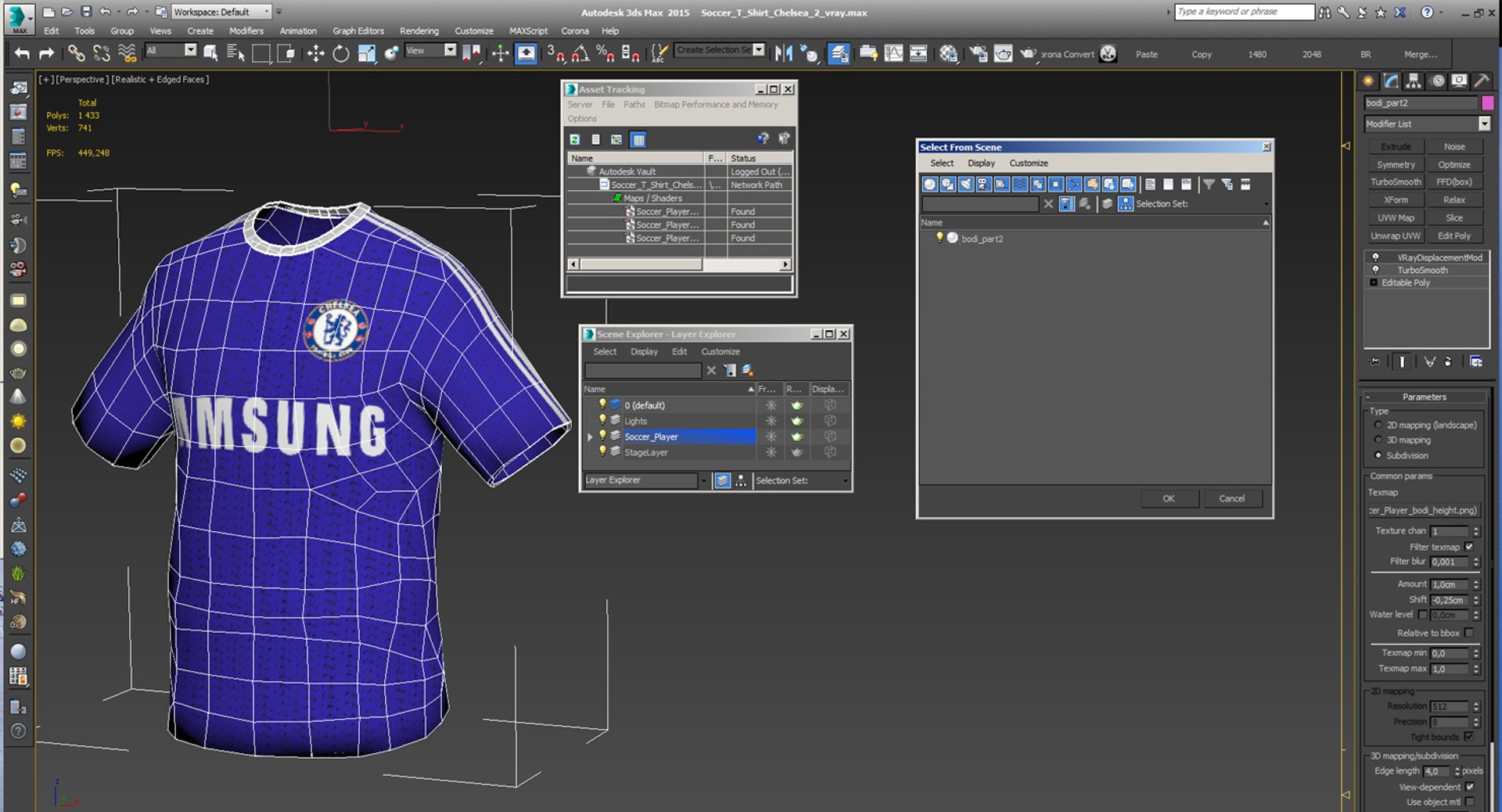
Task: Toggle View-dependent checkbox
Action: coord(1469,787)
